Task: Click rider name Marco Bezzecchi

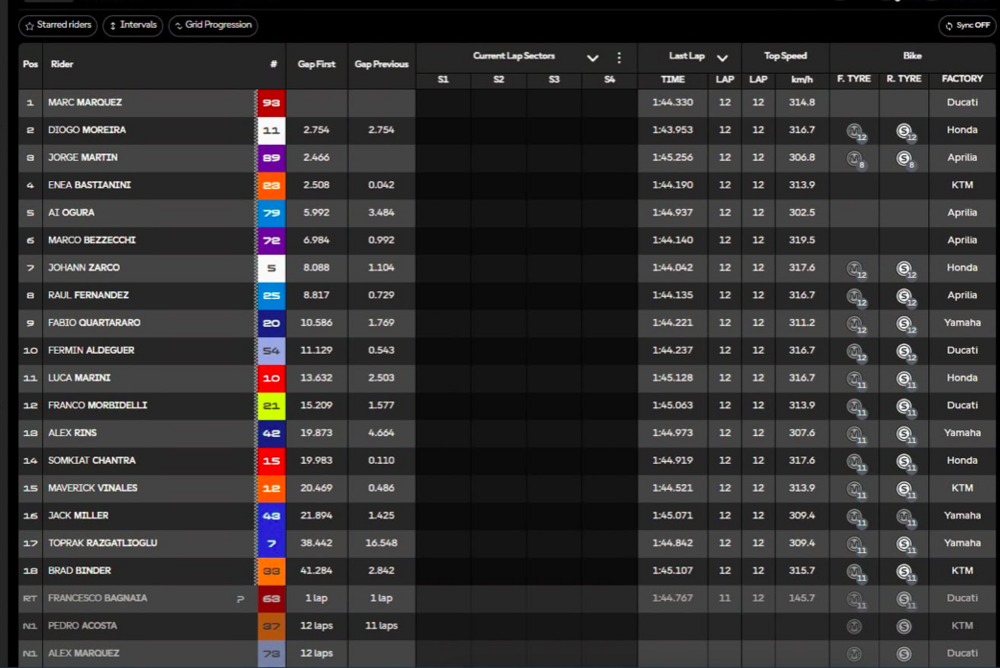Action: click(x=92, y=241)
